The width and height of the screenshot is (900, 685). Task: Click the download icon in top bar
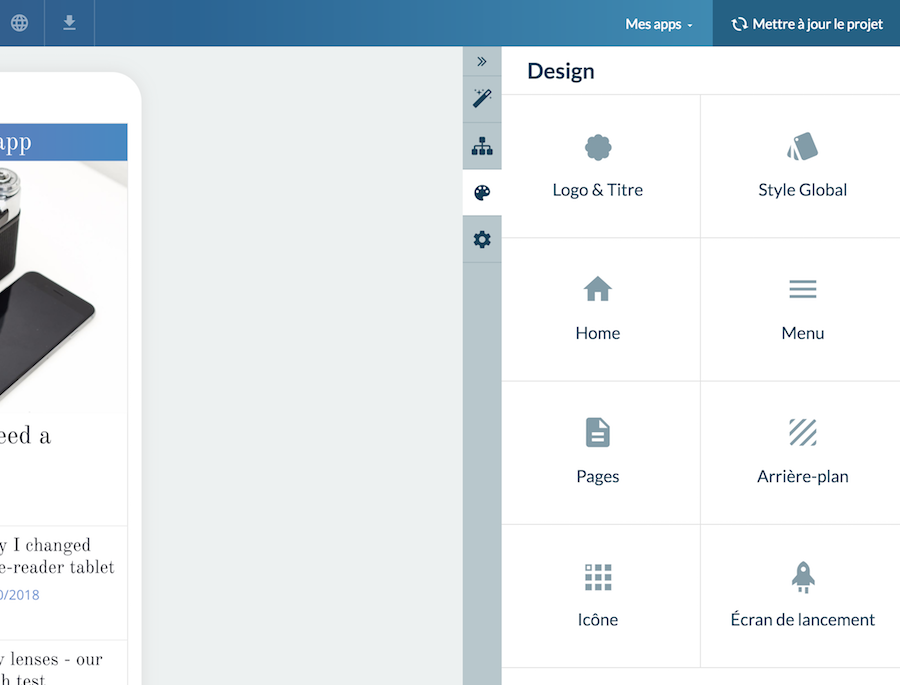(69, 23)
